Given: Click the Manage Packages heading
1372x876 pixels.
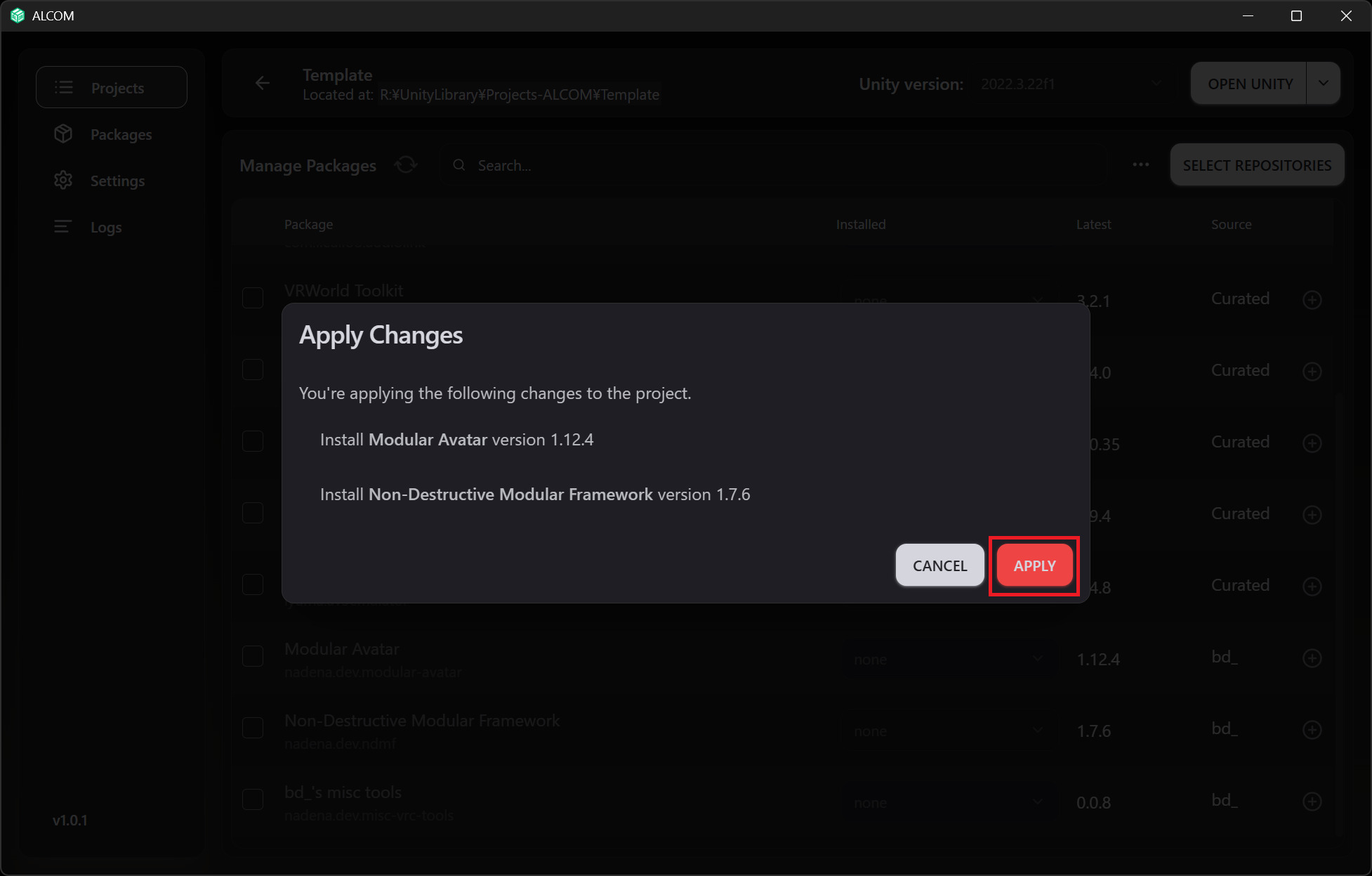Looking at the screenshot, I should point(308,166).
